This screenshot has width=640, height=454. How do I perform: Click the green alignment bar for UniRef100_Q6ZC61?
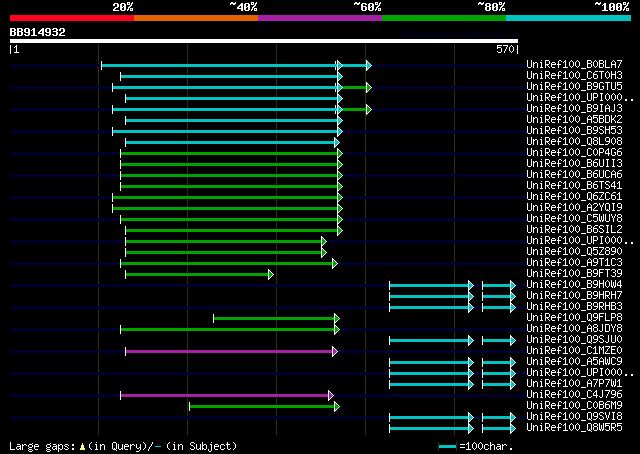tap(226, 197)
